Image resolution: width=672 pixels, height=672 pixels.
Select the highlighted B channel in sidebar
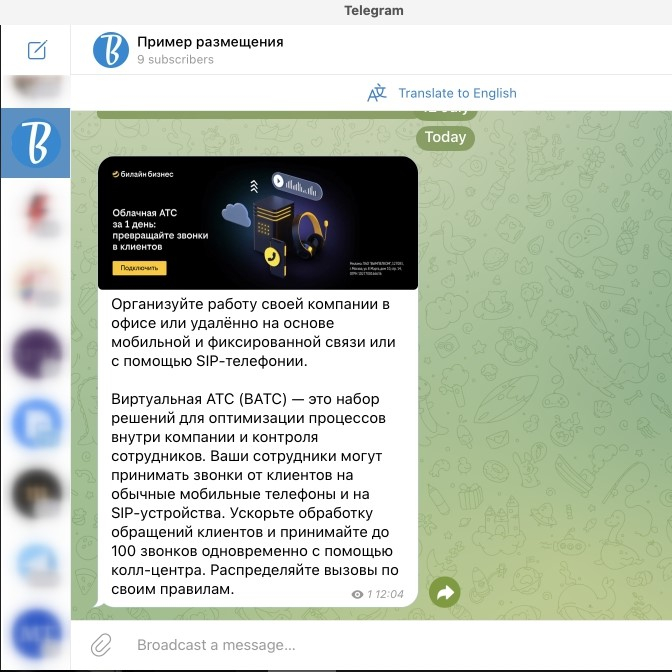point(36,143)
